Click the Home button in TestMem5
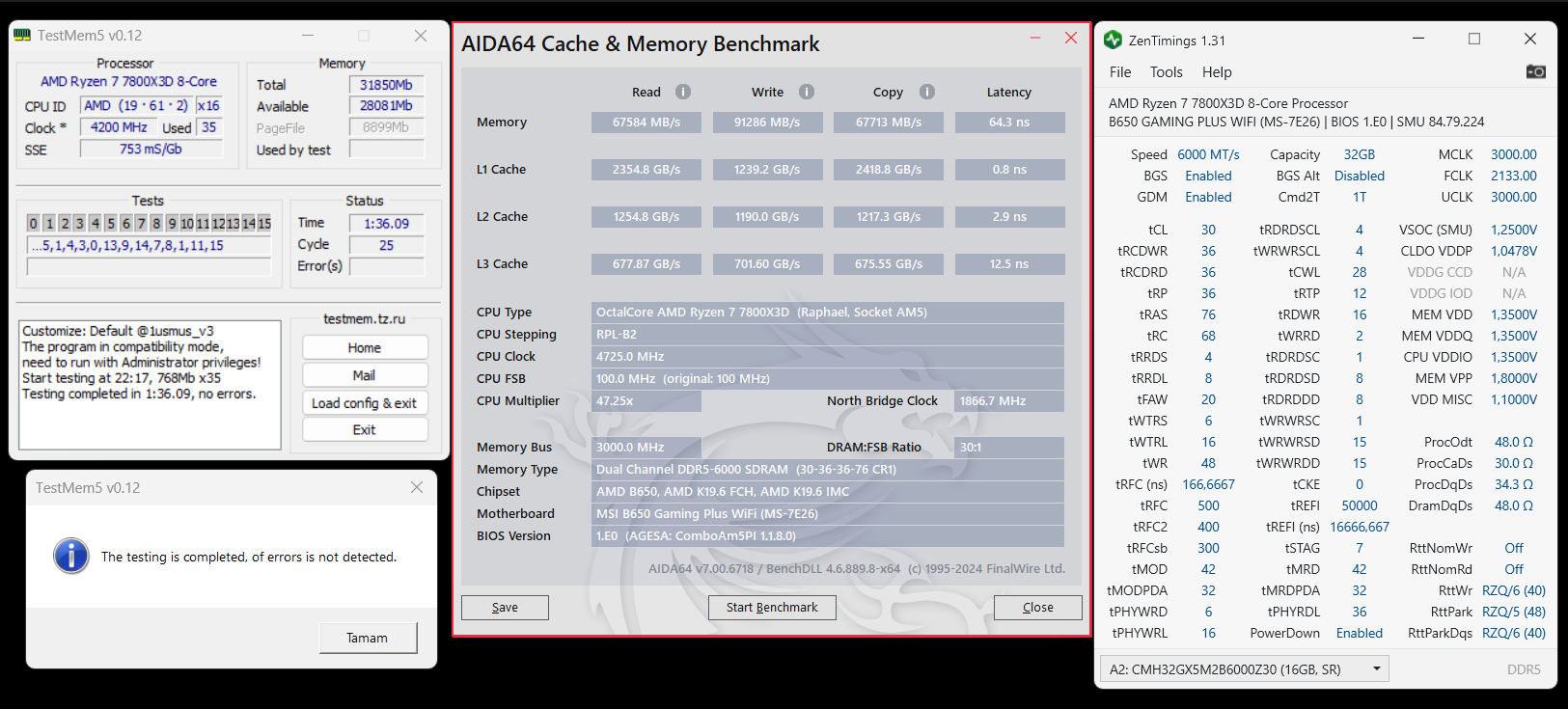The height and width of the screenshot is (709, 1568). pos(365,347)
